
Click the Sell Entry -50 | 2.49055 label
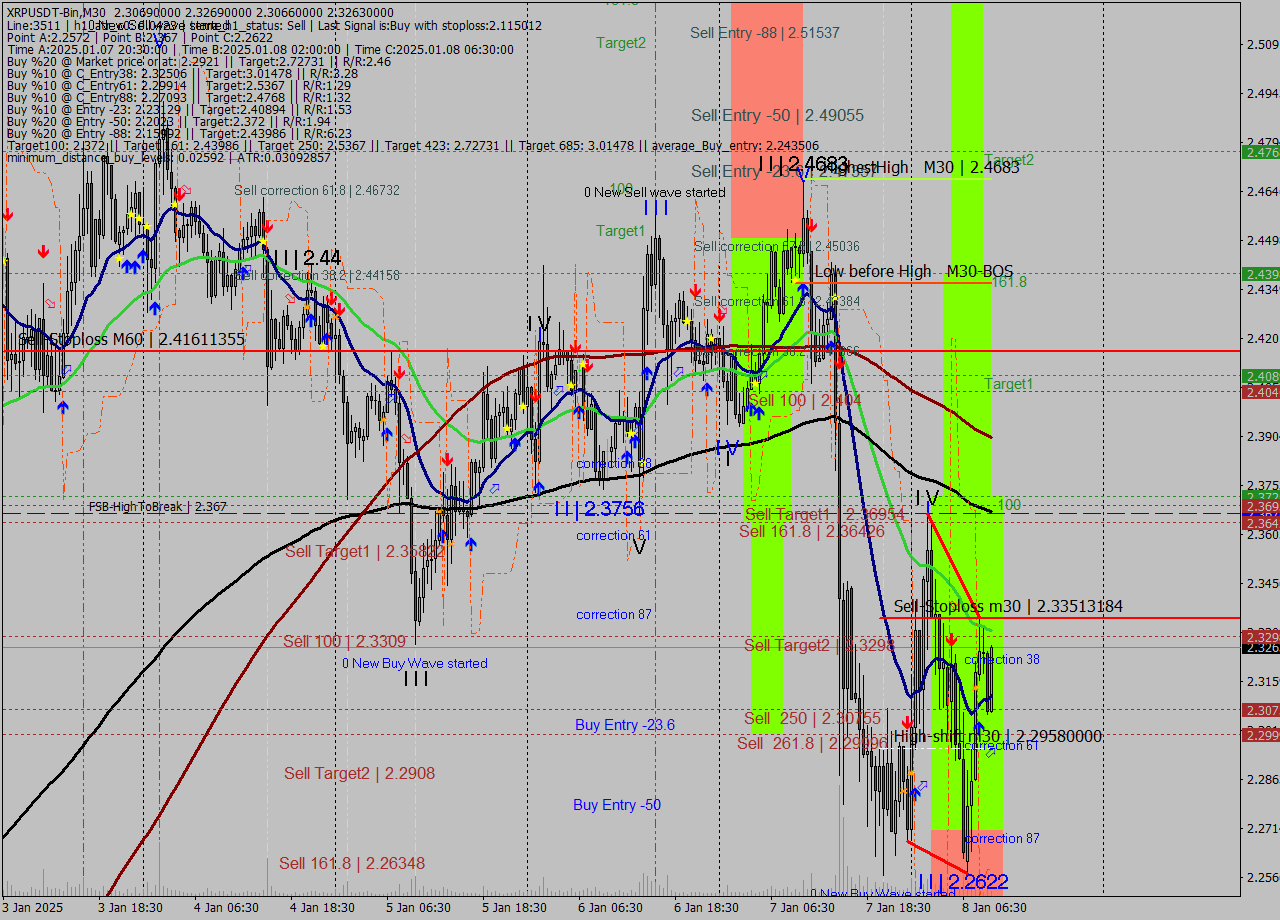[x=777, y=115]
